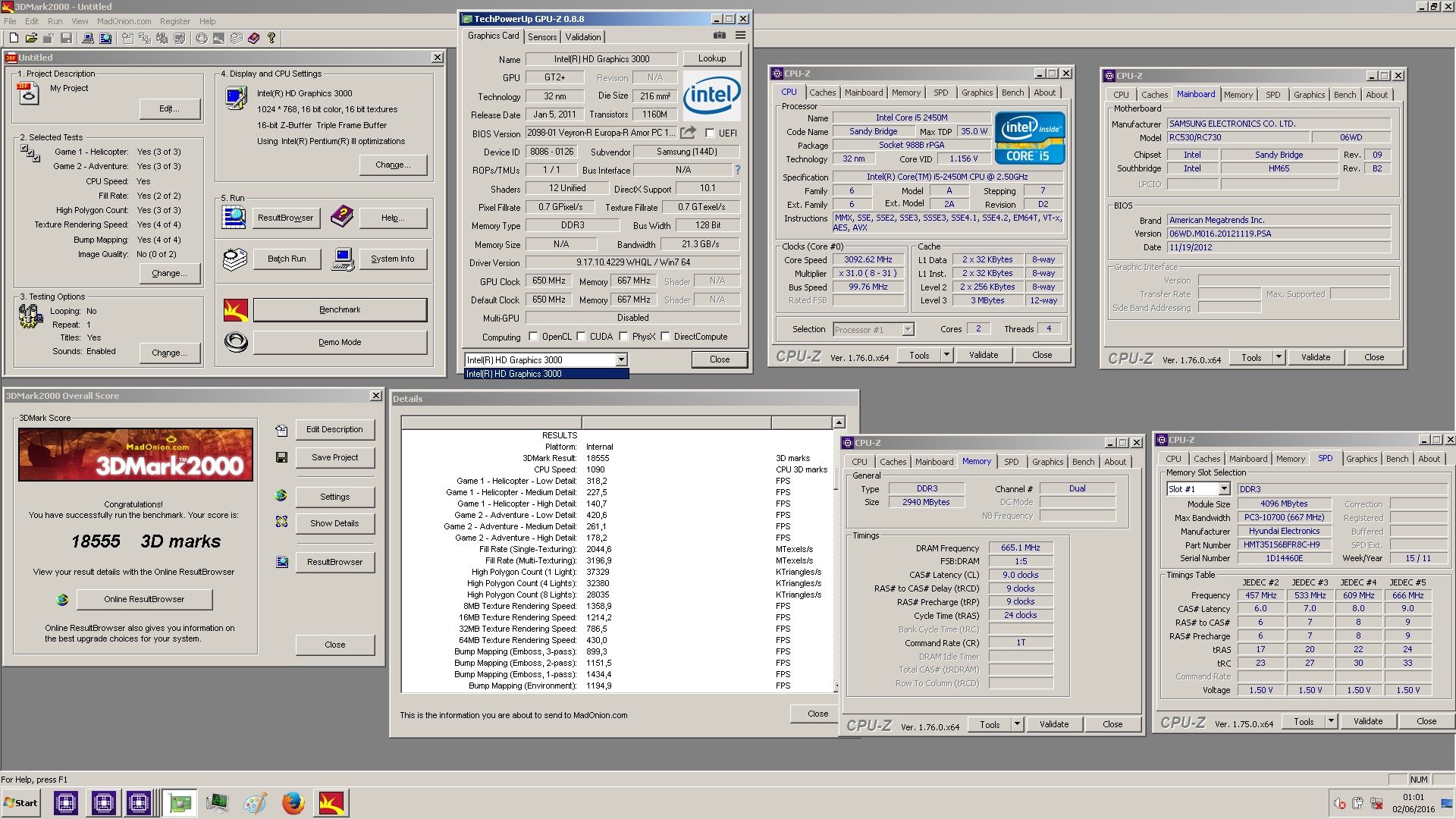Screen dimensions: 1456x819
Task: Click the Testing Options gears toolbar icon
Action: (162, 38)
